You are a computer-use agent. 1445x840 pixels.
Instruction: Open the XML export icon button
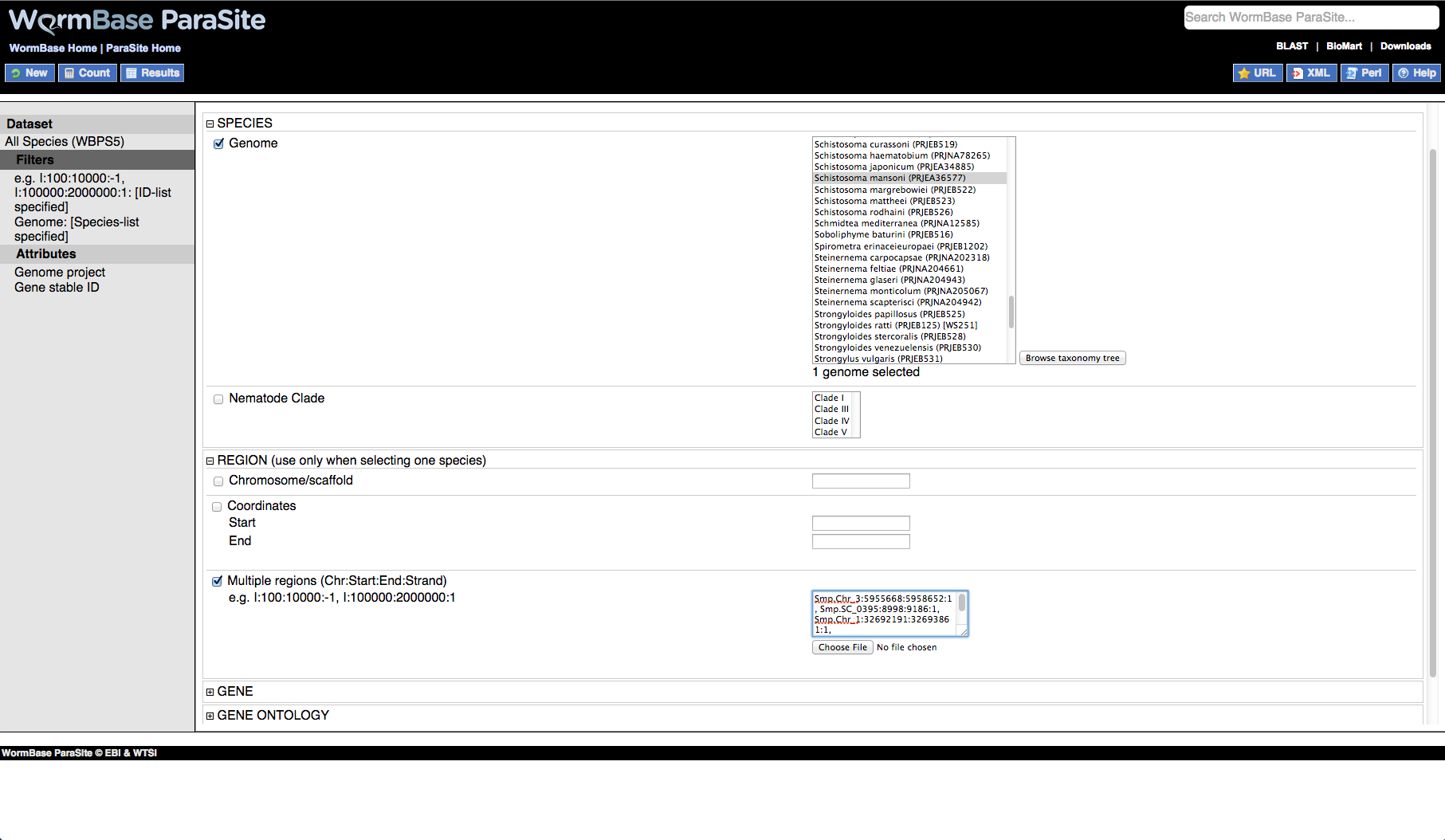[x=1311, y=73]
